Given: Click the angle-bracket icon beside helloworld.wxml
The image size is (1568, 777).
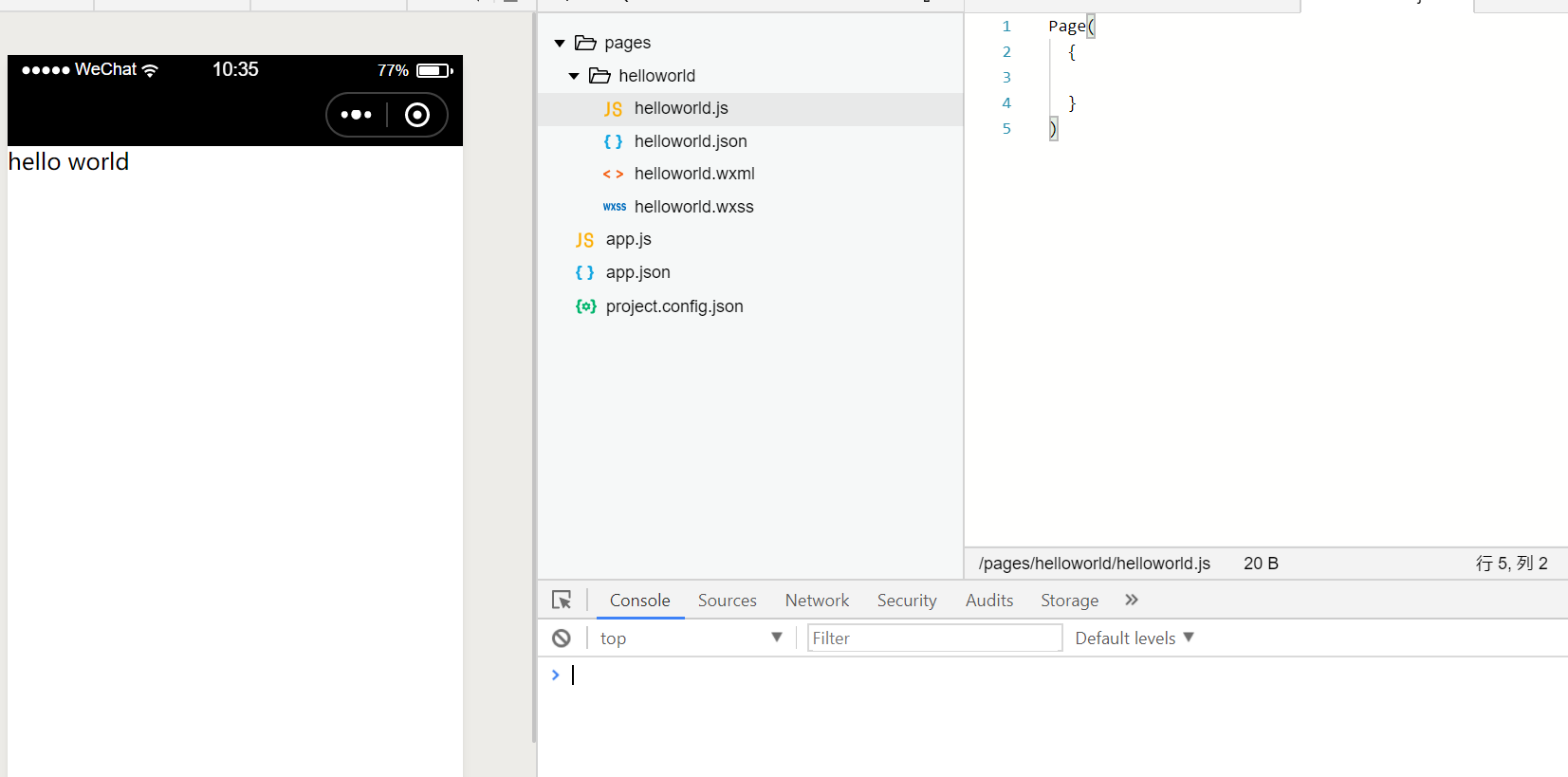Looking at the screenshot, I should pos(613,175).
